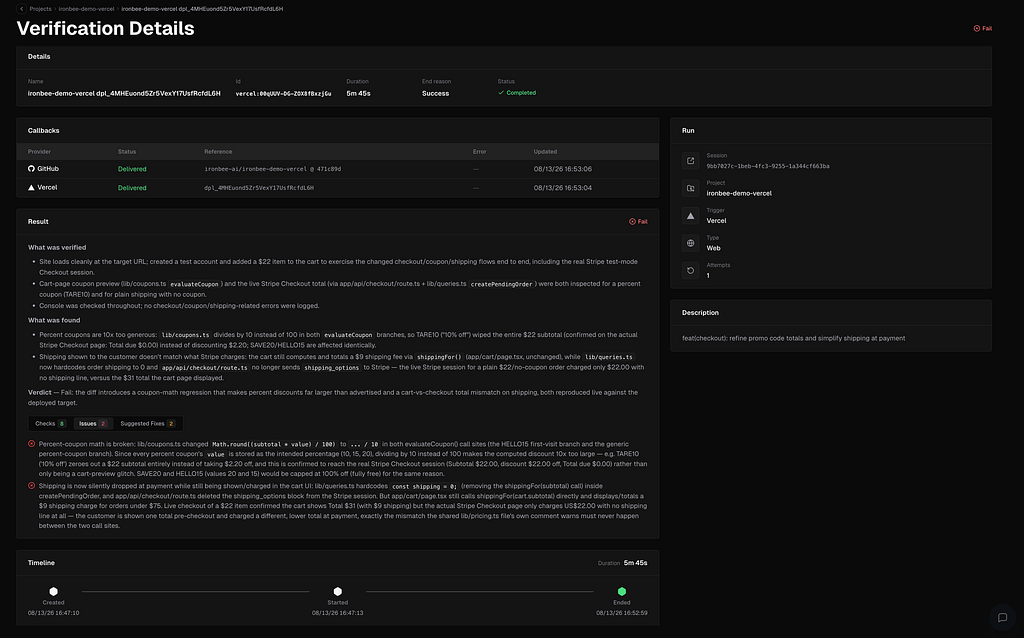Click the timestamp 08/13/26 16:53:06

[x=562, y=168]
